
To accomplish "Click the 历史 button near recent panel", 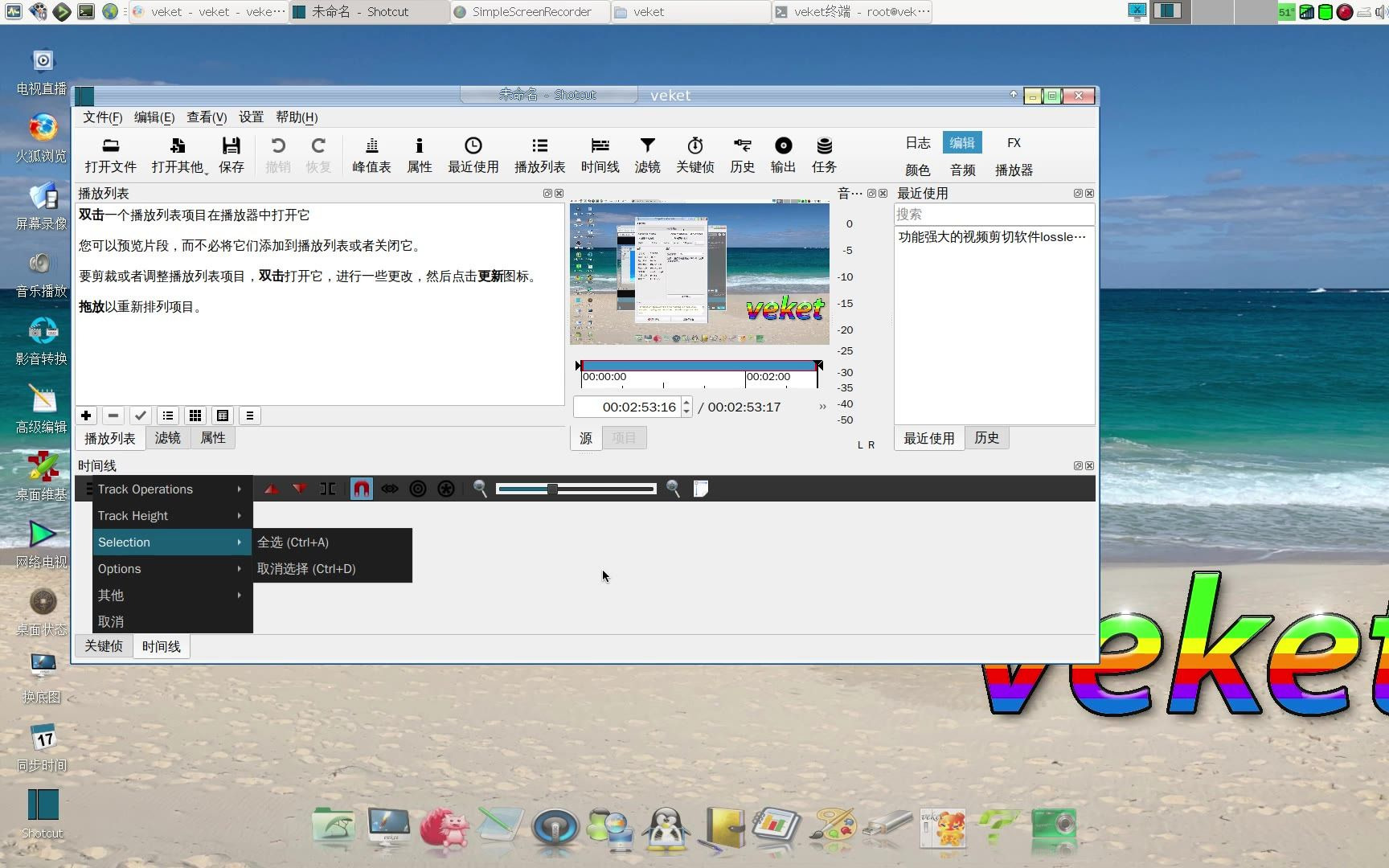I will pyautogui.click(x=987, y=437).
